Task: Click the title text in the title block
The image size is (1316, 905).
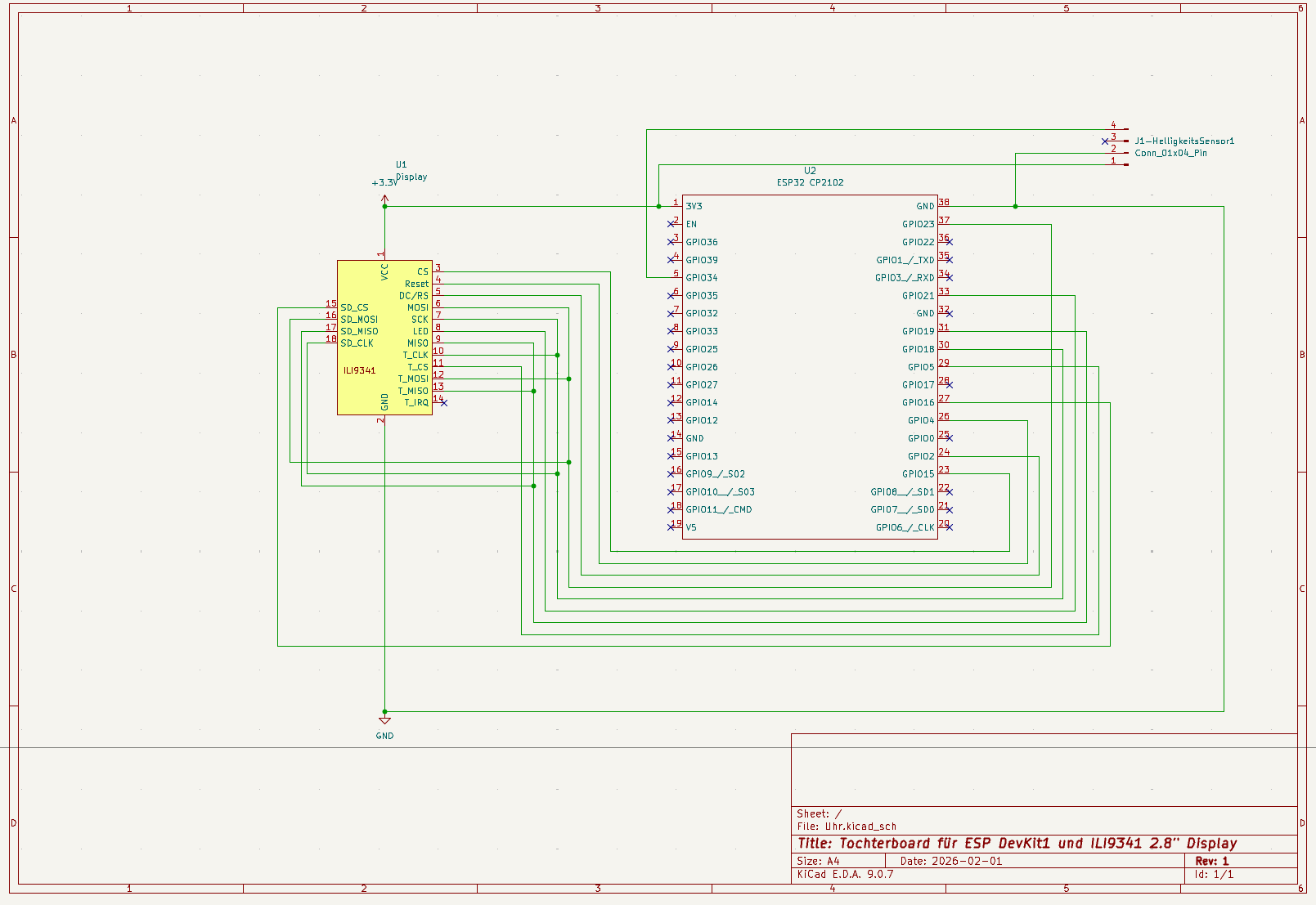Action: pos(1017,843)
